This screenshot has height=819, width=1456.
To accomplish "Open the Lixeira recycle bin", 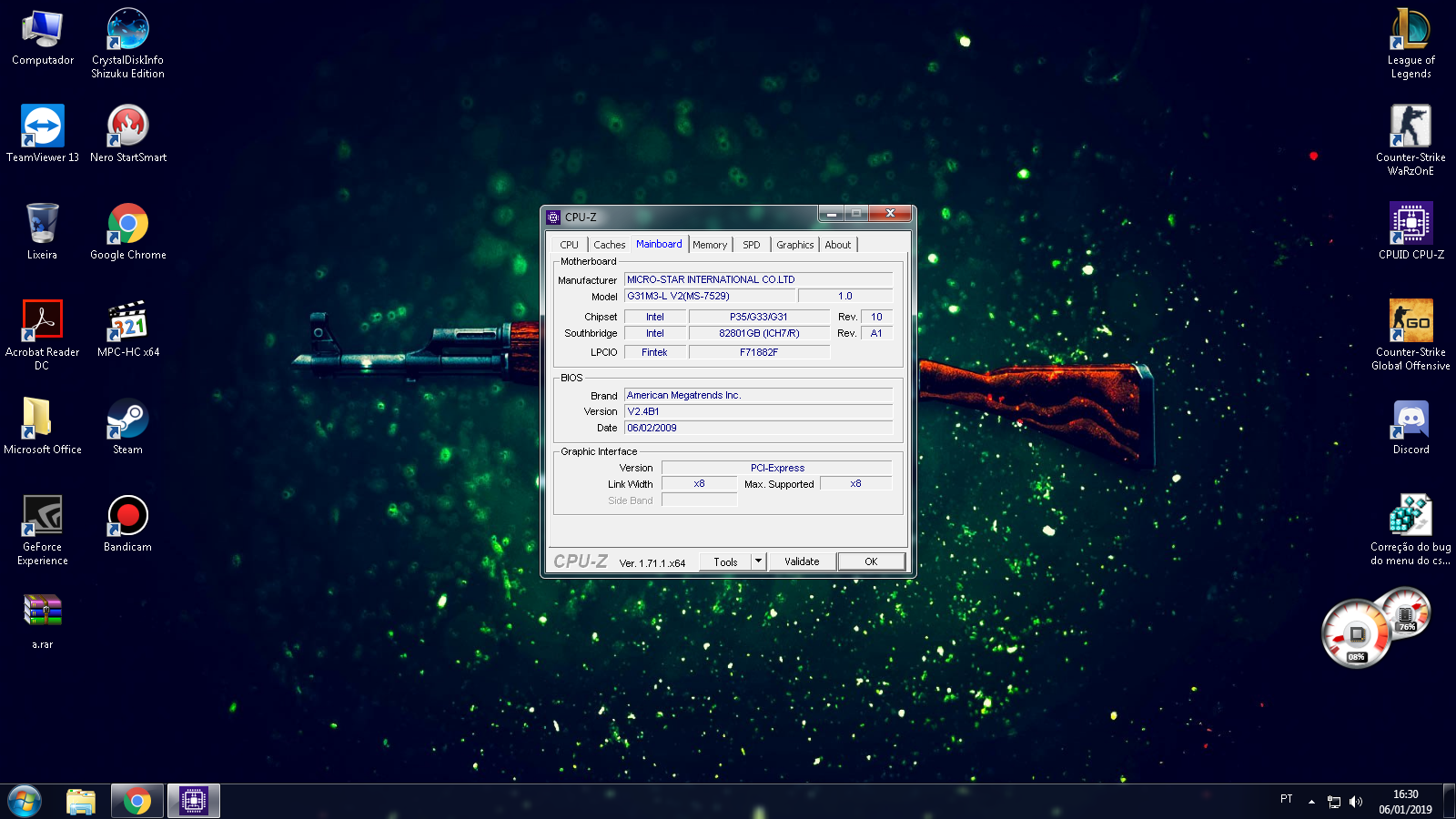I will pos(42,232).
